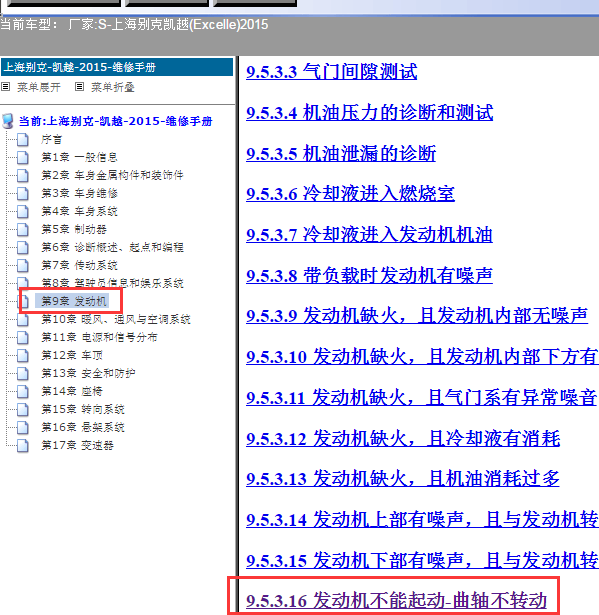
Task: Click the page icon next to 第16章 悬架系统
Action: 23,428
